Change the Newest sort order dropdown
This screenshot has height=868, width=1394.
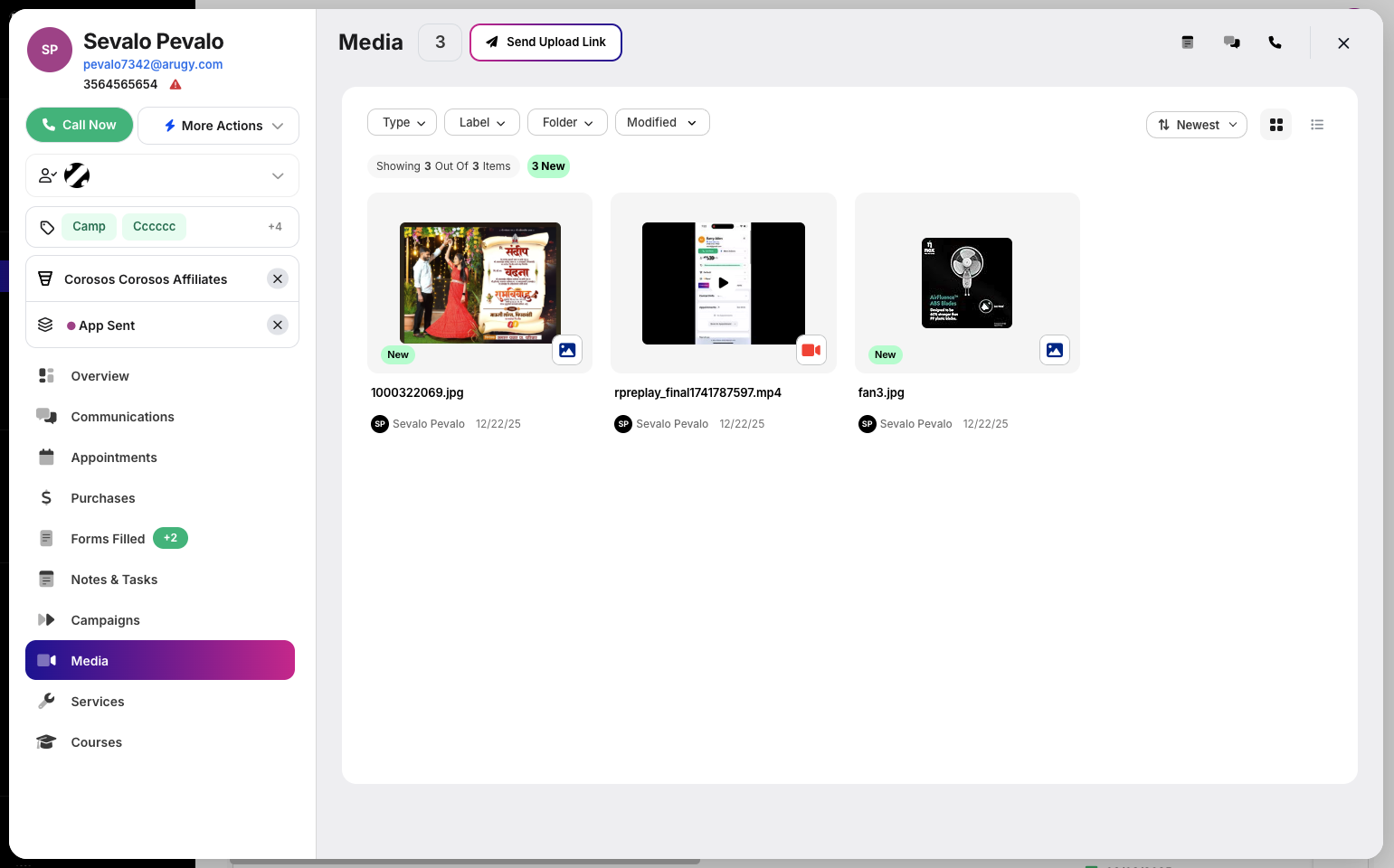(1197, 125)
